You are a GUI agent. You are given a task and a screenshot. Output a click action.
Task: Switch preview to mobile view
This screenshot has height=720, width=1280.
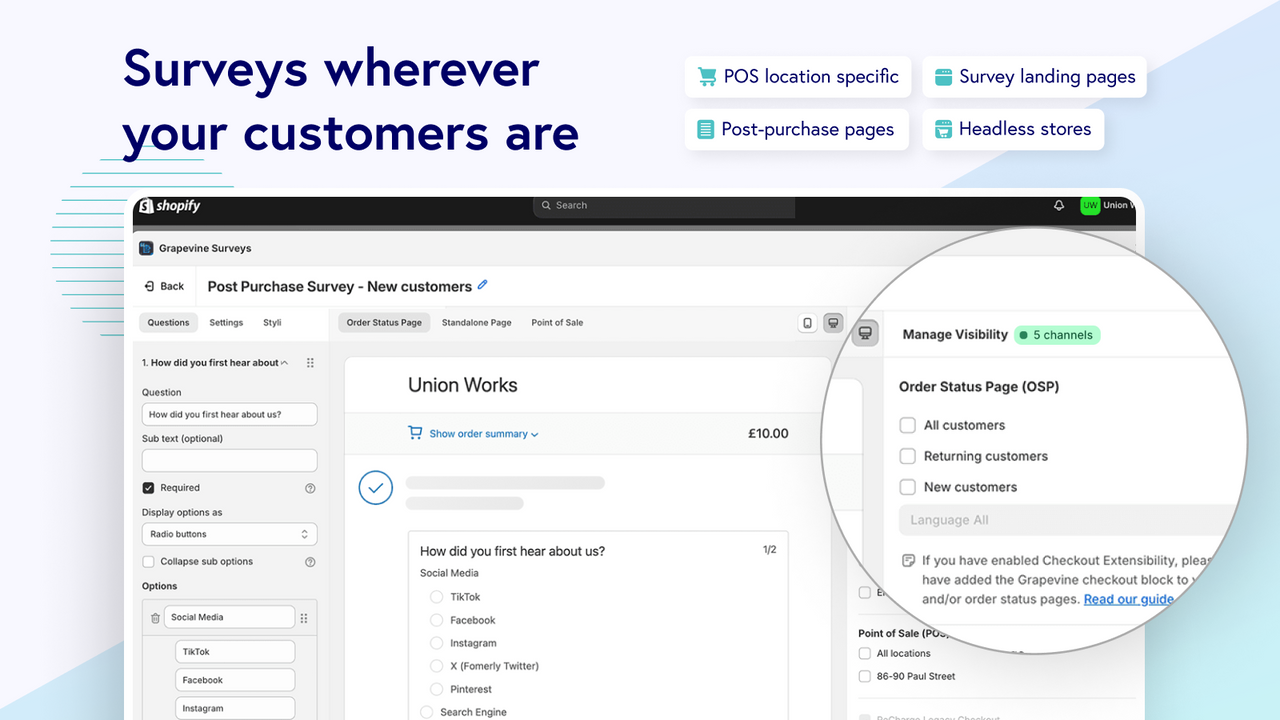pos(808,322)
